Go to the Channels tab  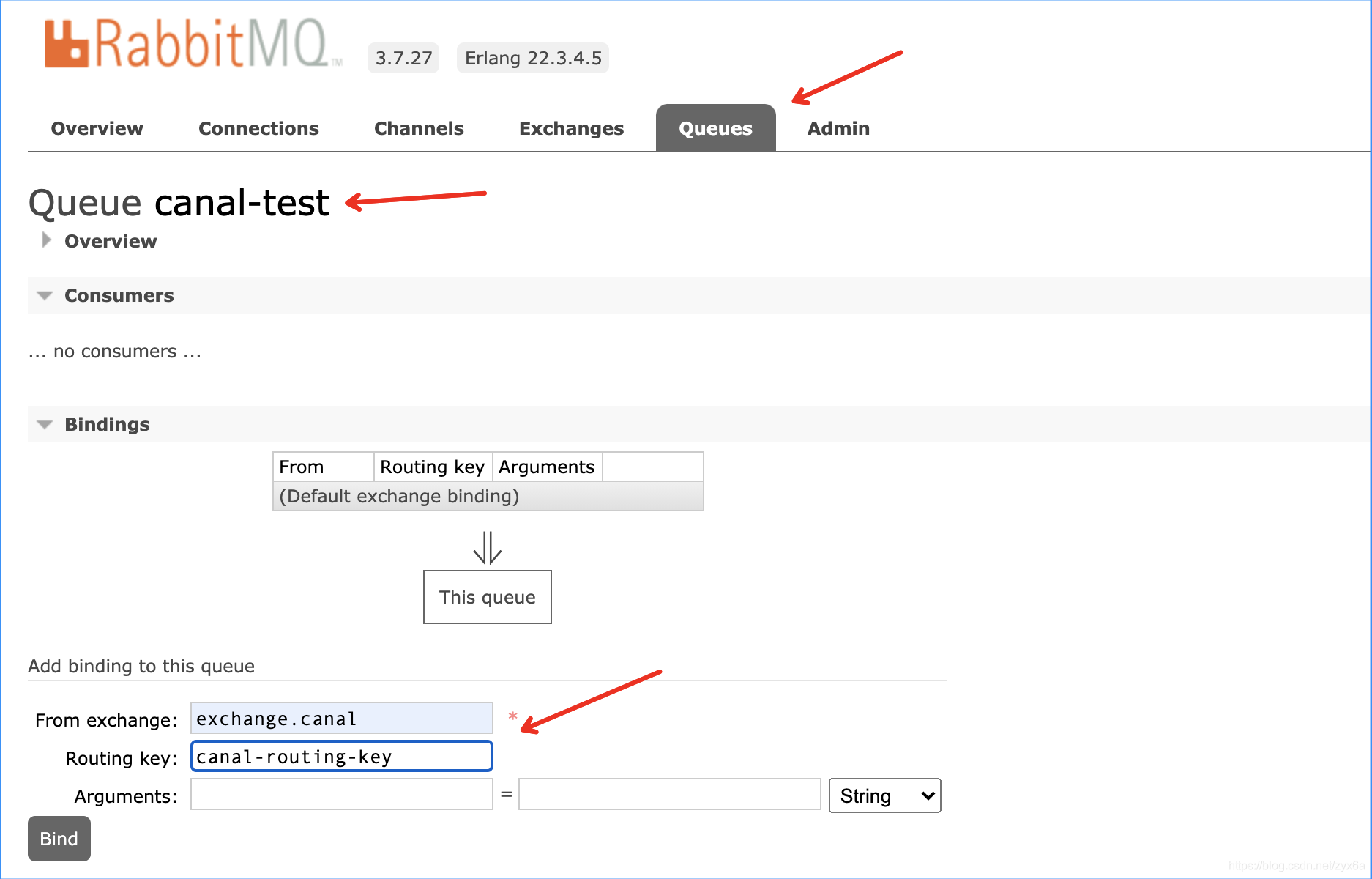[x=419, y=128]
